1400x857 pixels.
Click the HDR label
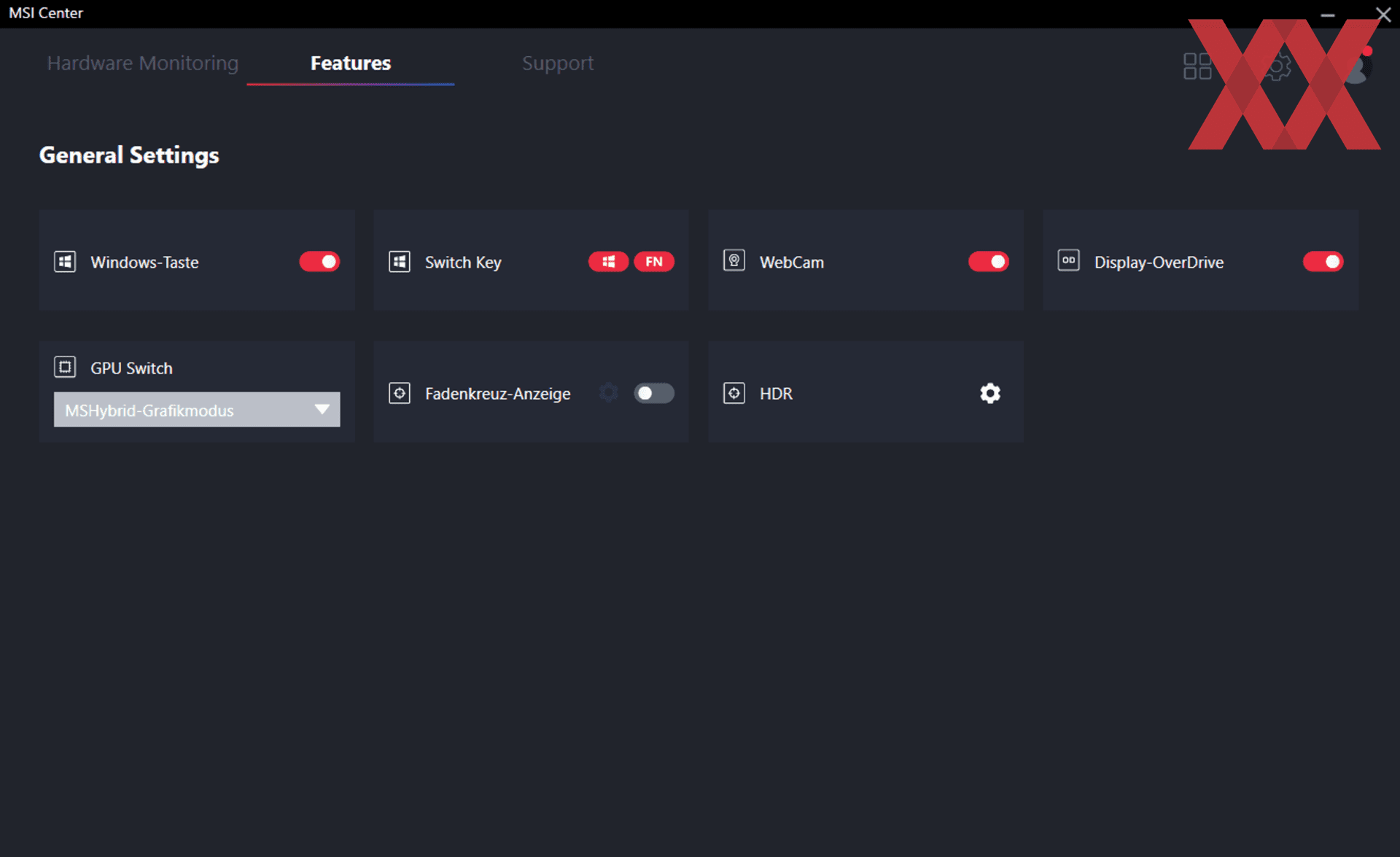point(776,394)
